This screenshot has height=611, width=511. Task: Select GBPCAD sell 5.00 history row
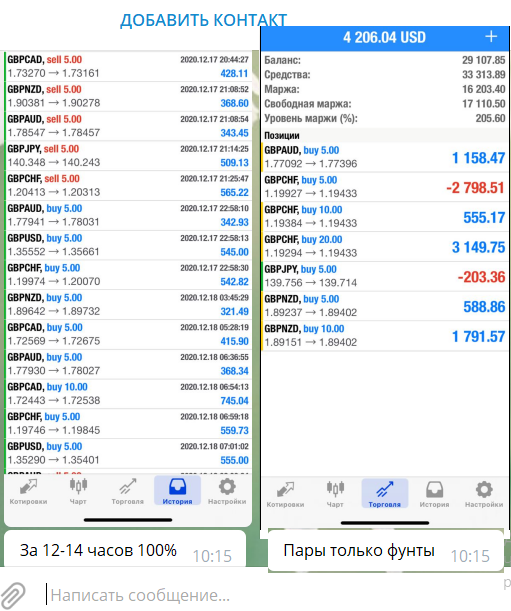[128, 66]
